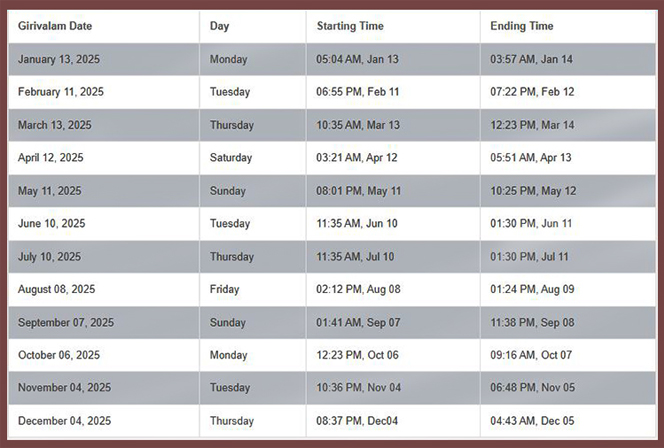
Task: Click the March 13, 2025 date cell
Action: pyautogui.click(x=54, y=125)
